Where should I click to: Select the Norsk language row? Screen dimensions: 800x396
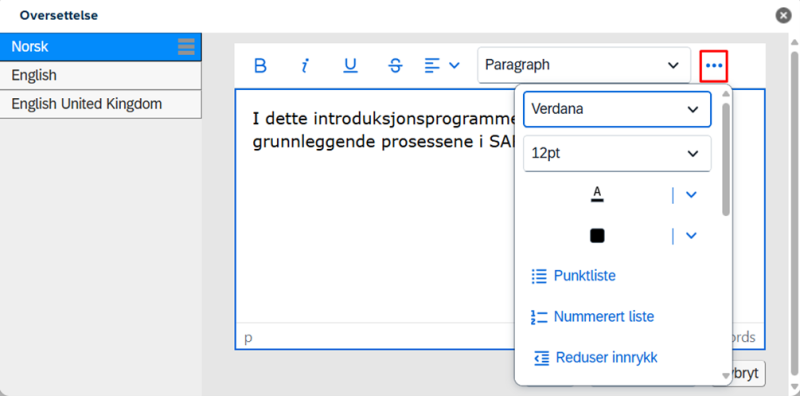[x=101, y=47]
